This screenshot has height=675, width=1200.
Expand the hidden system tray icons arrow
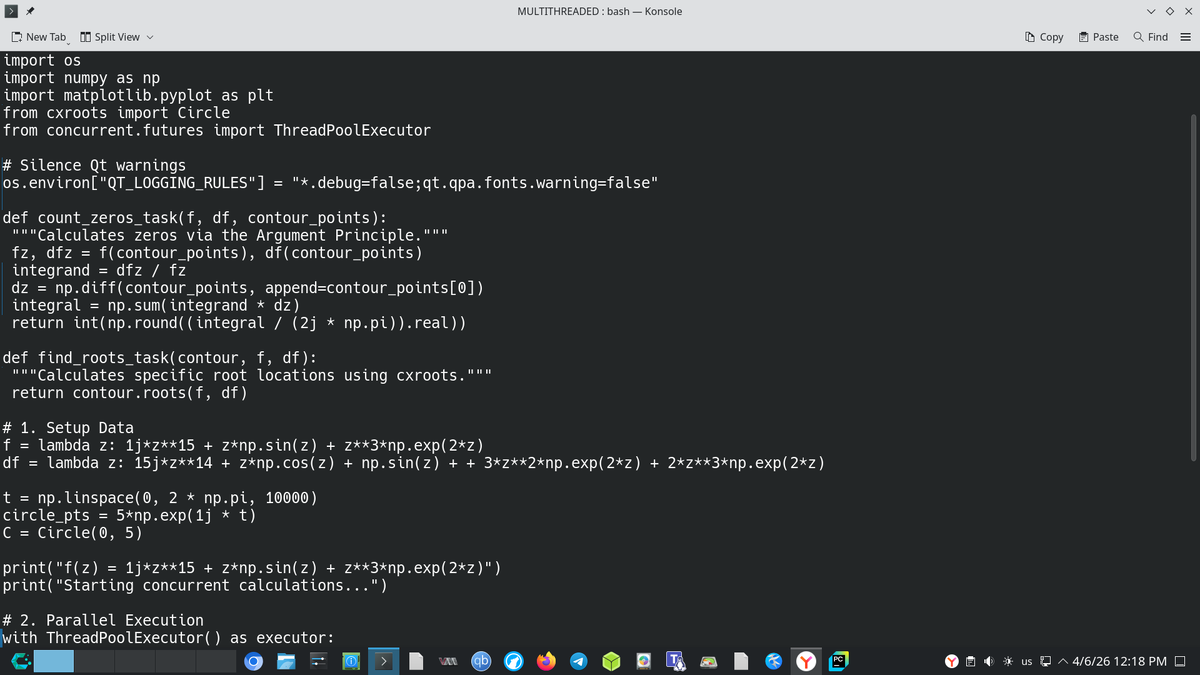pyautogui.click(x=1063, y=661)
